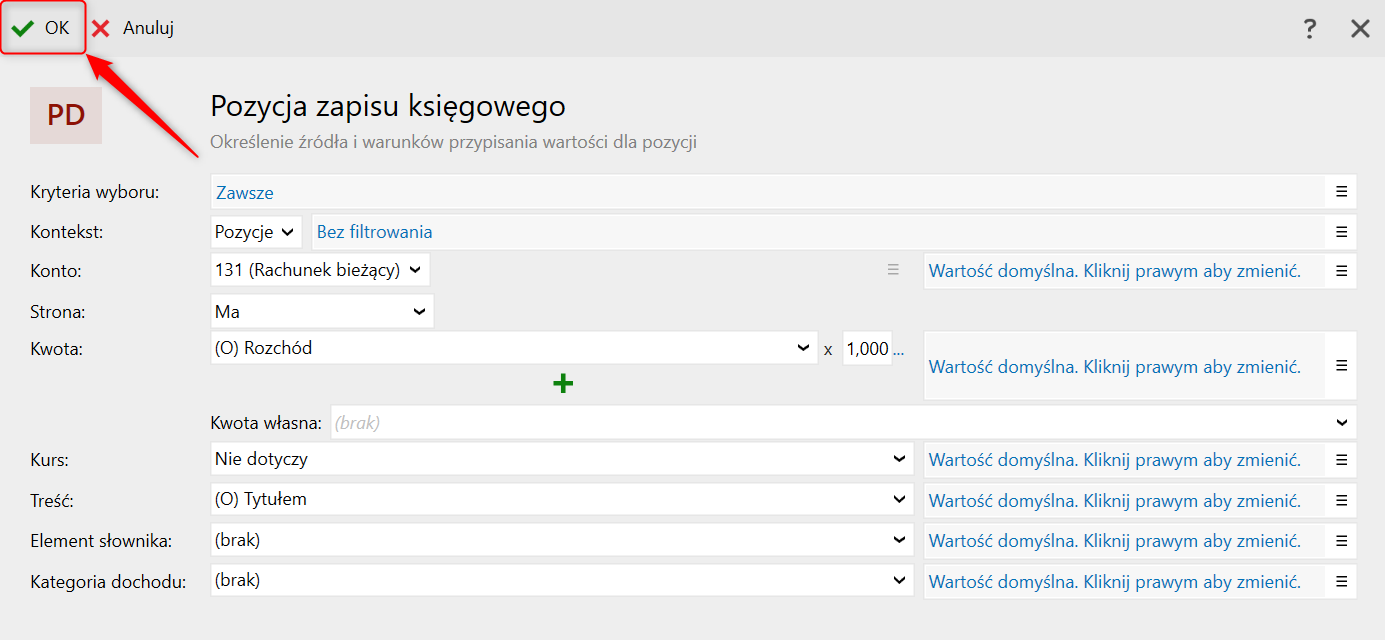Confirm with the OK button
The height and width of the screenshot is (640, 1385).
(42, 28)
